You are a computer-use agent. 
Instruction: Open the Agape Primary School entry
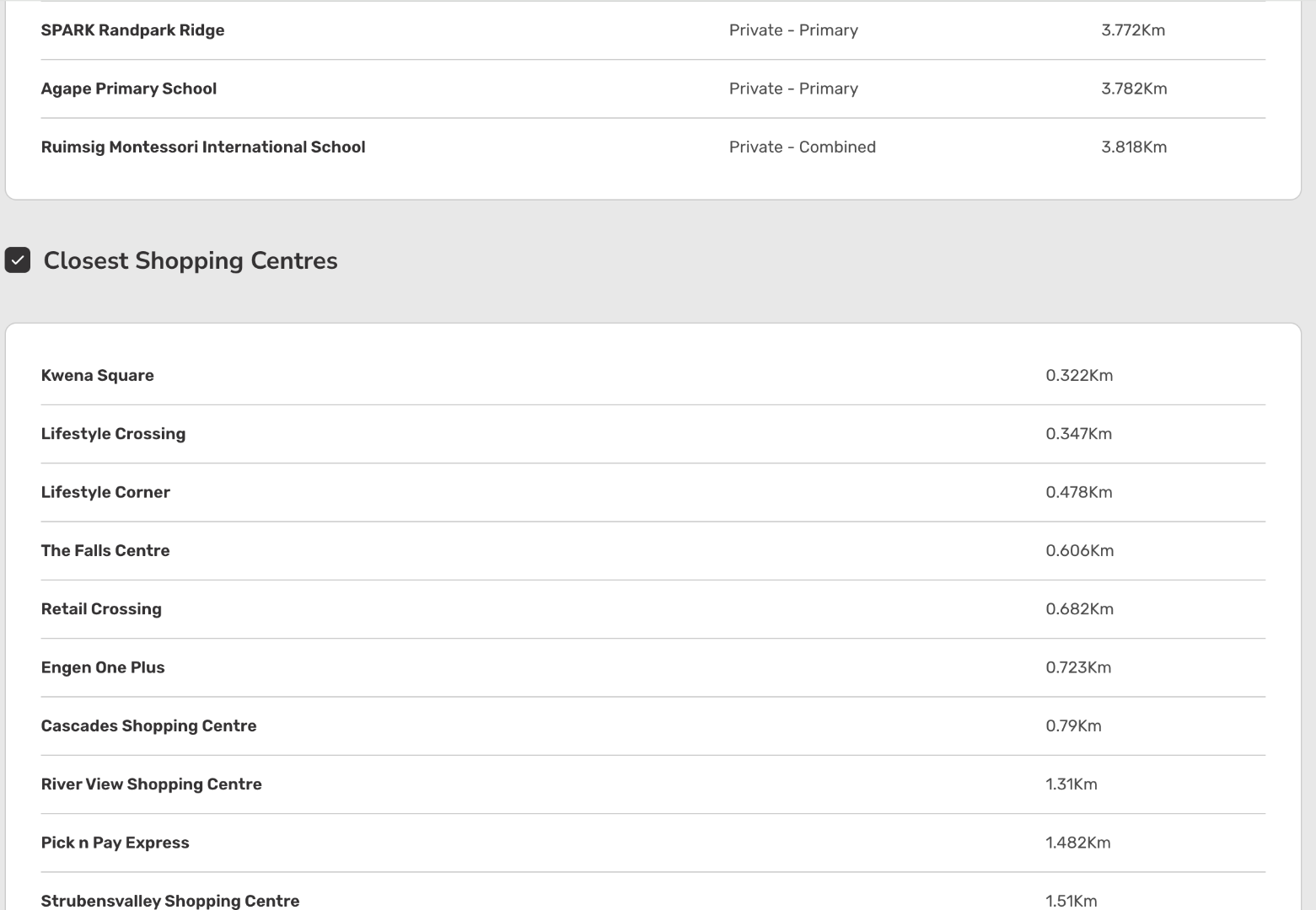pos(128,88)
